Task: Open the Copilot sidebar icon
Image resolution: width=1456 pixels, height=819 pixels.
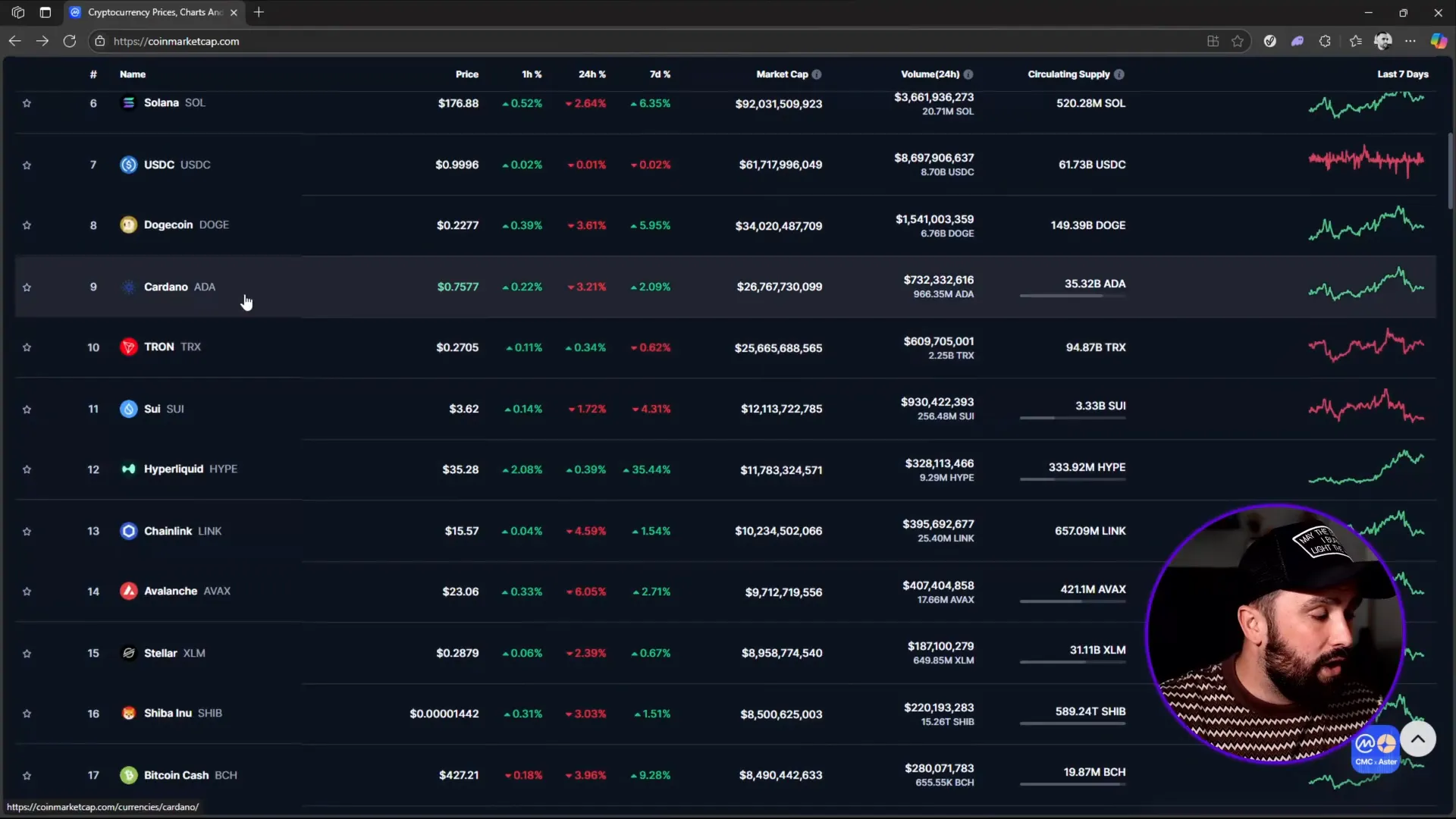Action: coord(1439,41)
